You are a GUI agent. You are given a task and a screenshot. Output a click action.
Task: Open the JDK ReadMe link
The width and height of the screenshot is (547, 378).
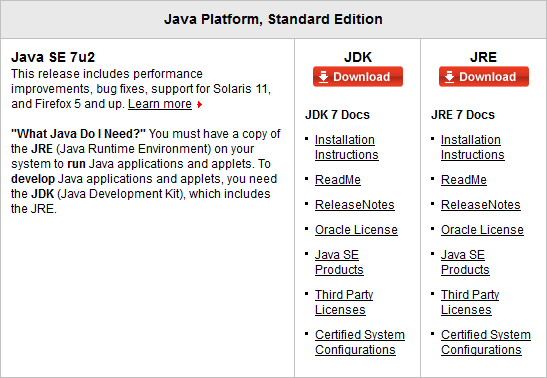click(x=338, y=180)
